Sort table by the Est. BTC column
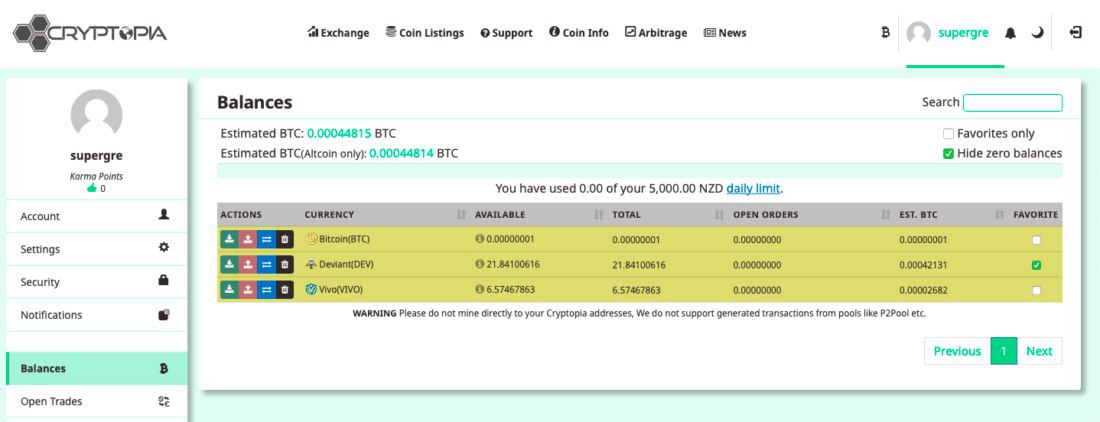This screenshot has width=1100, height=422. pos(952,215)
